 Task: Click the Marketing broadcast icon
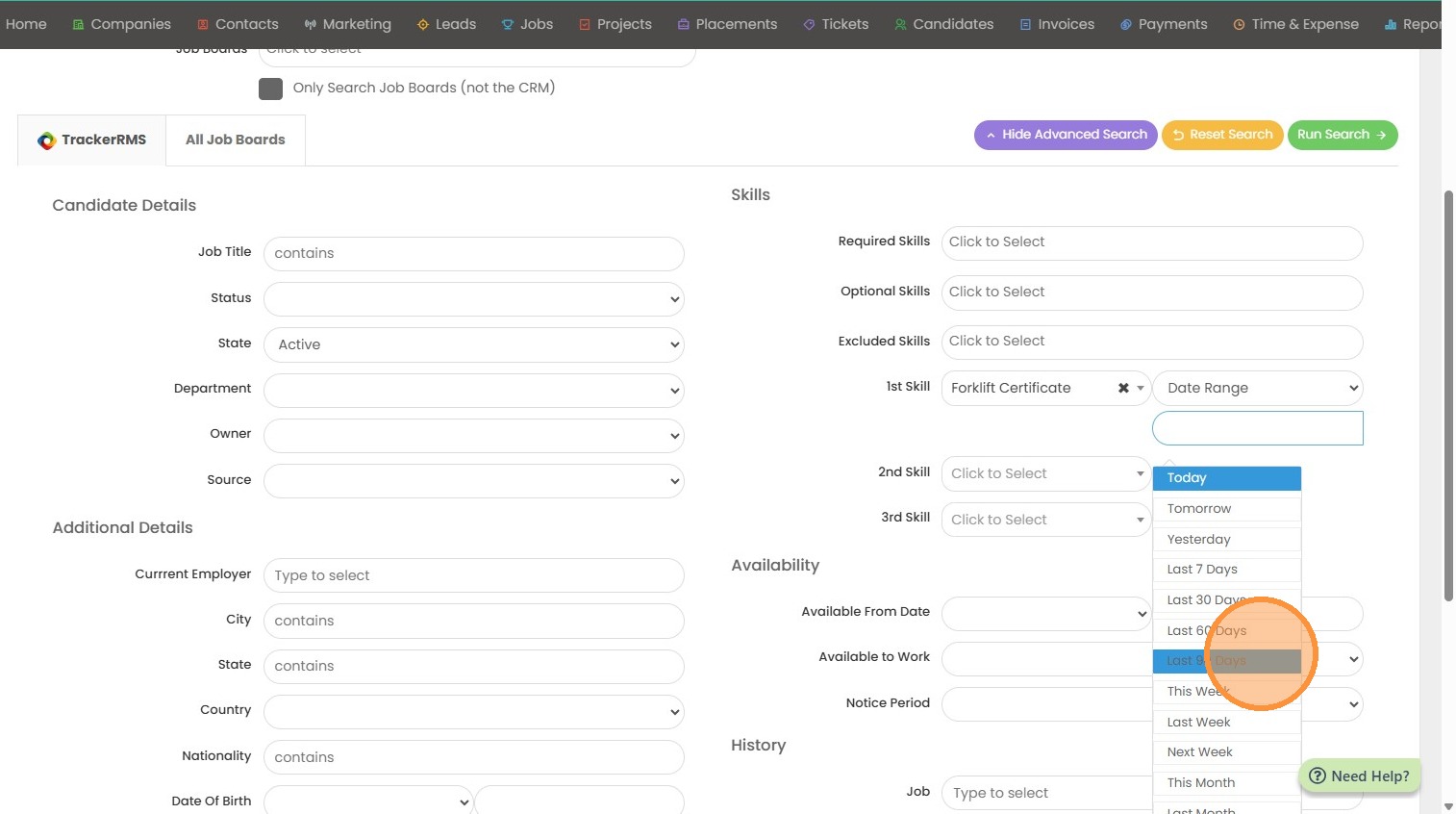point(311,25)
